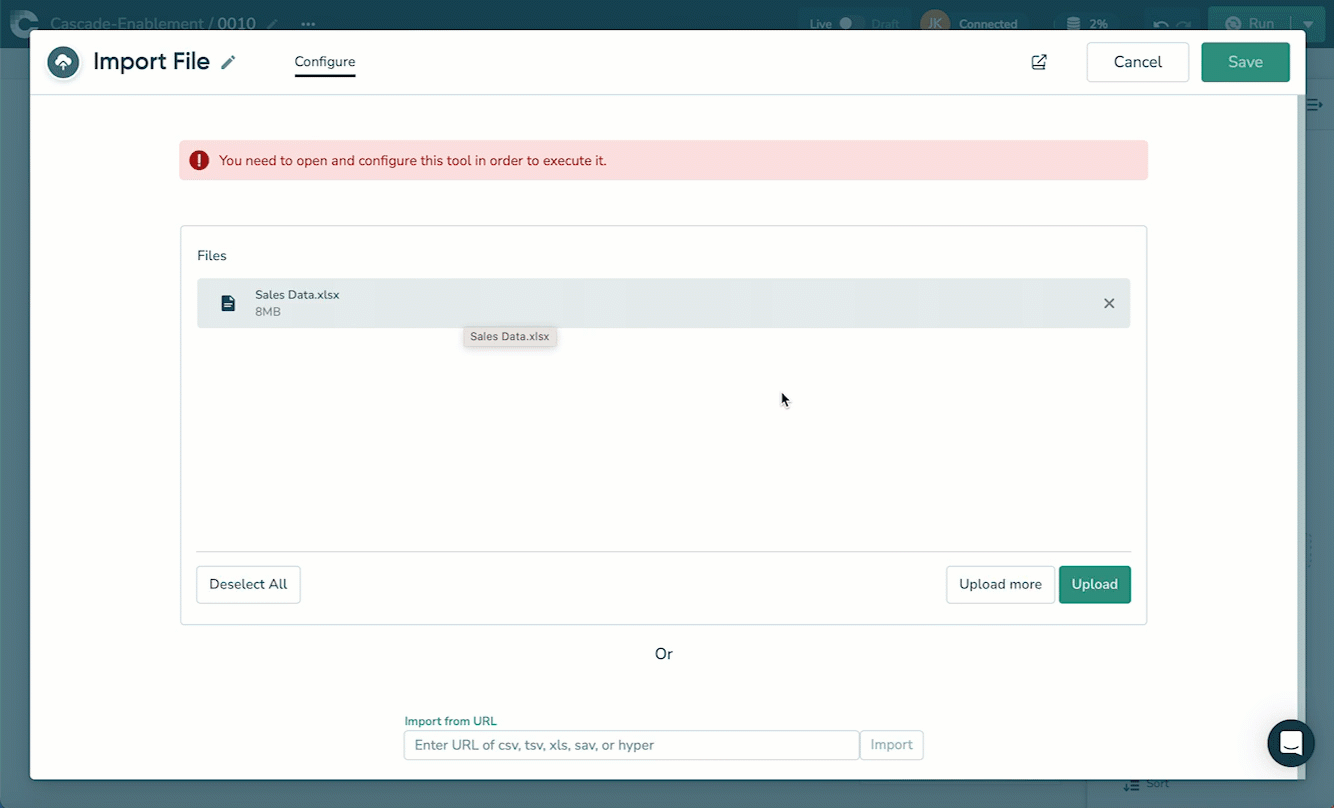Remove Sales Data.xlsx using the X icon
The image size is (1334, 808).
click(1109, 303)
